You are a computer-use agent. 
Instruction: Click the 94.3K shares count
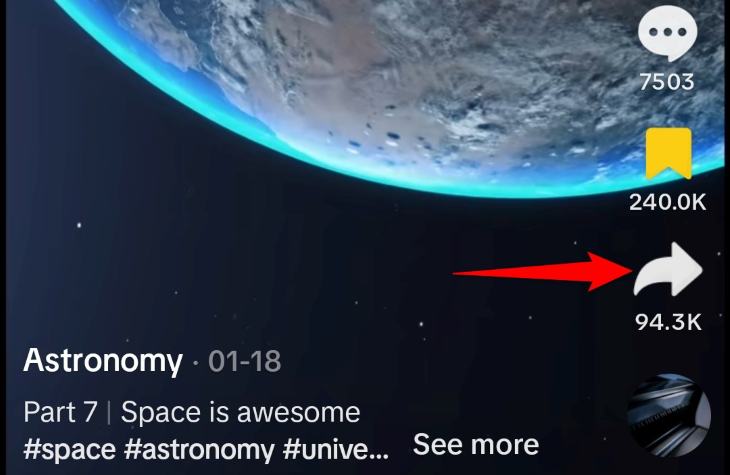point(668,322)
